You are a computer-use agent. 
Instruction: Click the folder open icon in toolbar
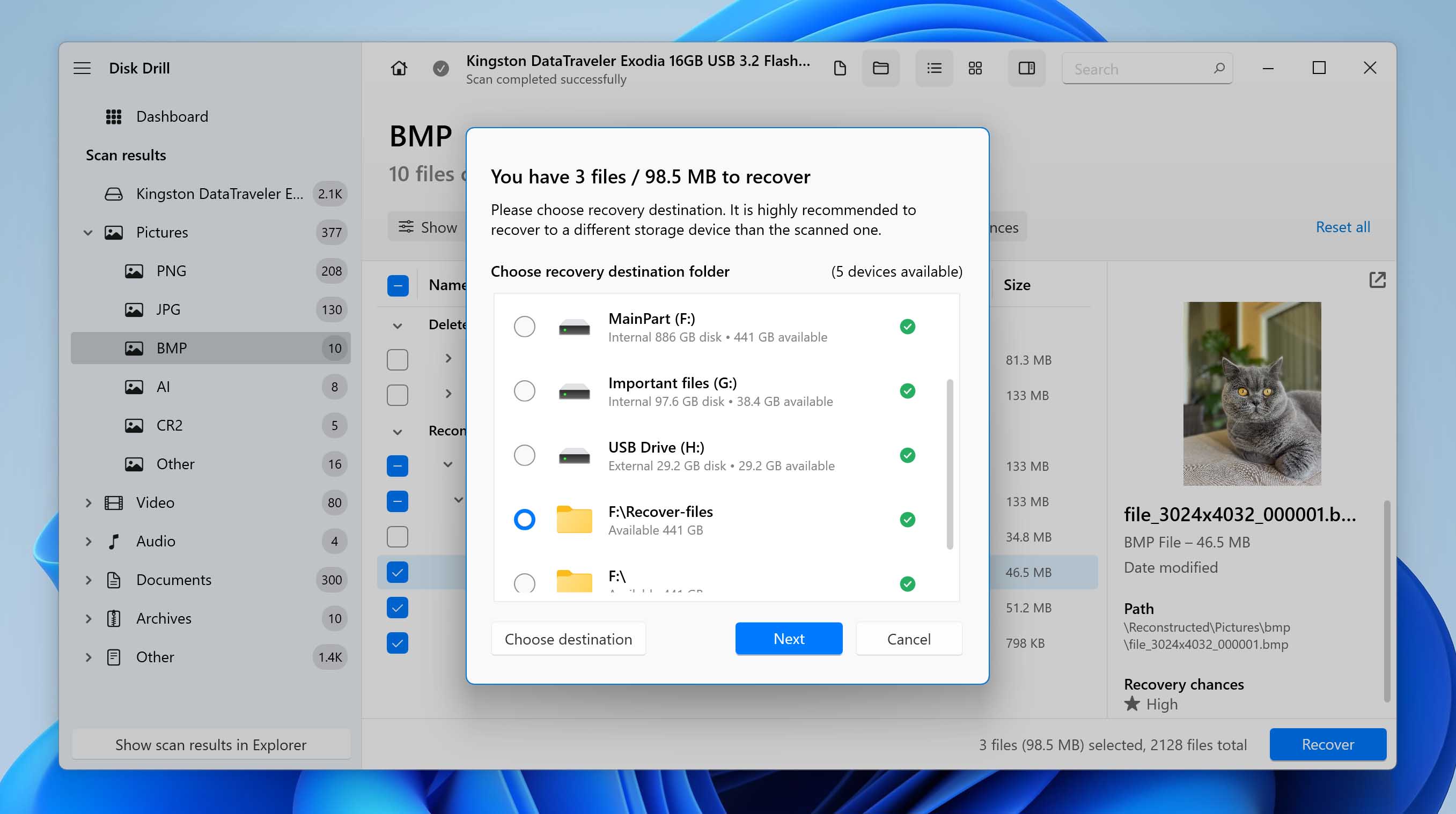pos(881,68)
